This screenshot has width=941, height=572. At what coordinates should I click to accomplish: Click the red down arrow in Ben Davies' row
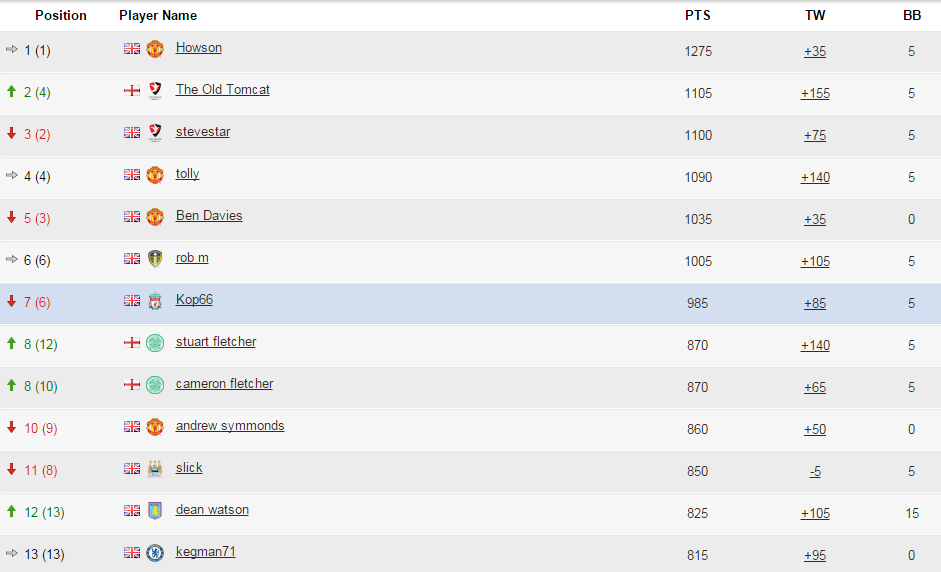[x=12, y=218]
